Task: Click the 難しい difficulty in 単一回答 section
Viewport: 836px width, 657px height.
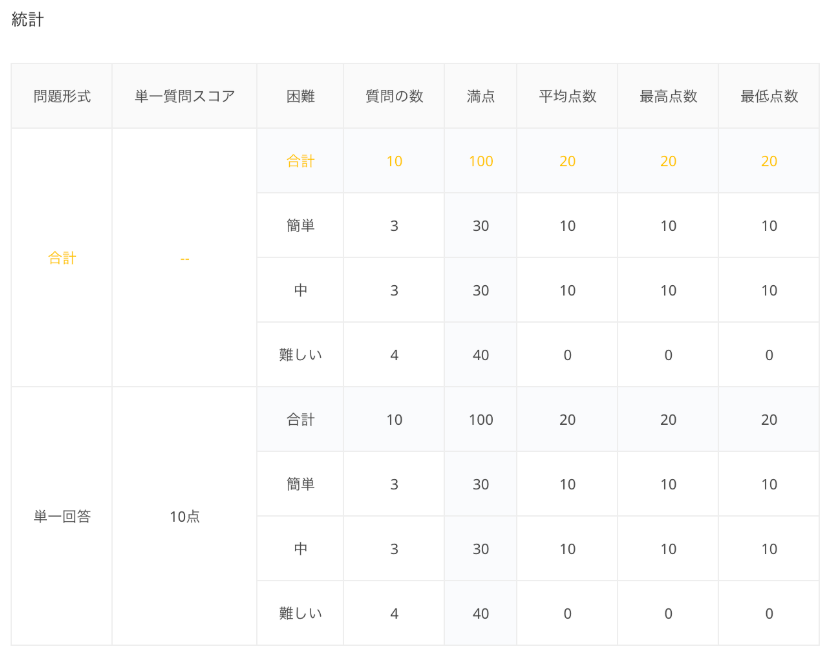Action: click(x=300, y=613)
